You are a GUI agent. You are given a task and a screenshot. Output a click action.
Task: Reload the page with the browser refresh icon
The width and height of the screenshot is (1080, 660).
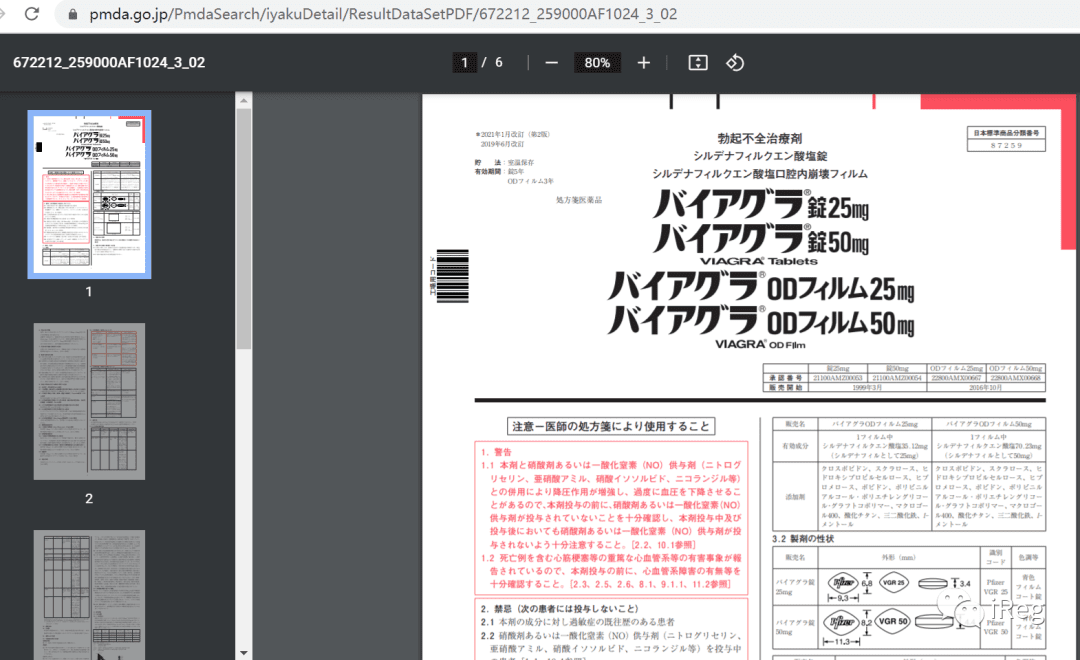[x=32, y=14]
